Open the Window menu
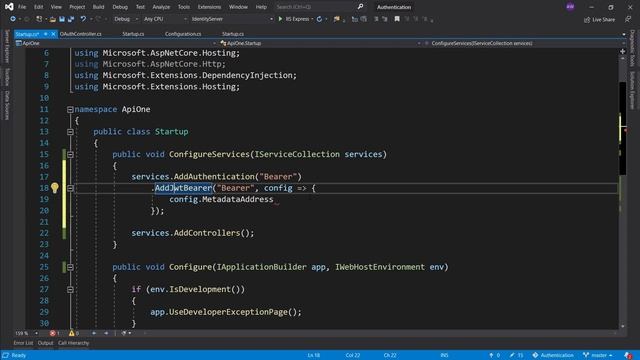The width and height of the screenshot is (640, 360). (238, 7)
